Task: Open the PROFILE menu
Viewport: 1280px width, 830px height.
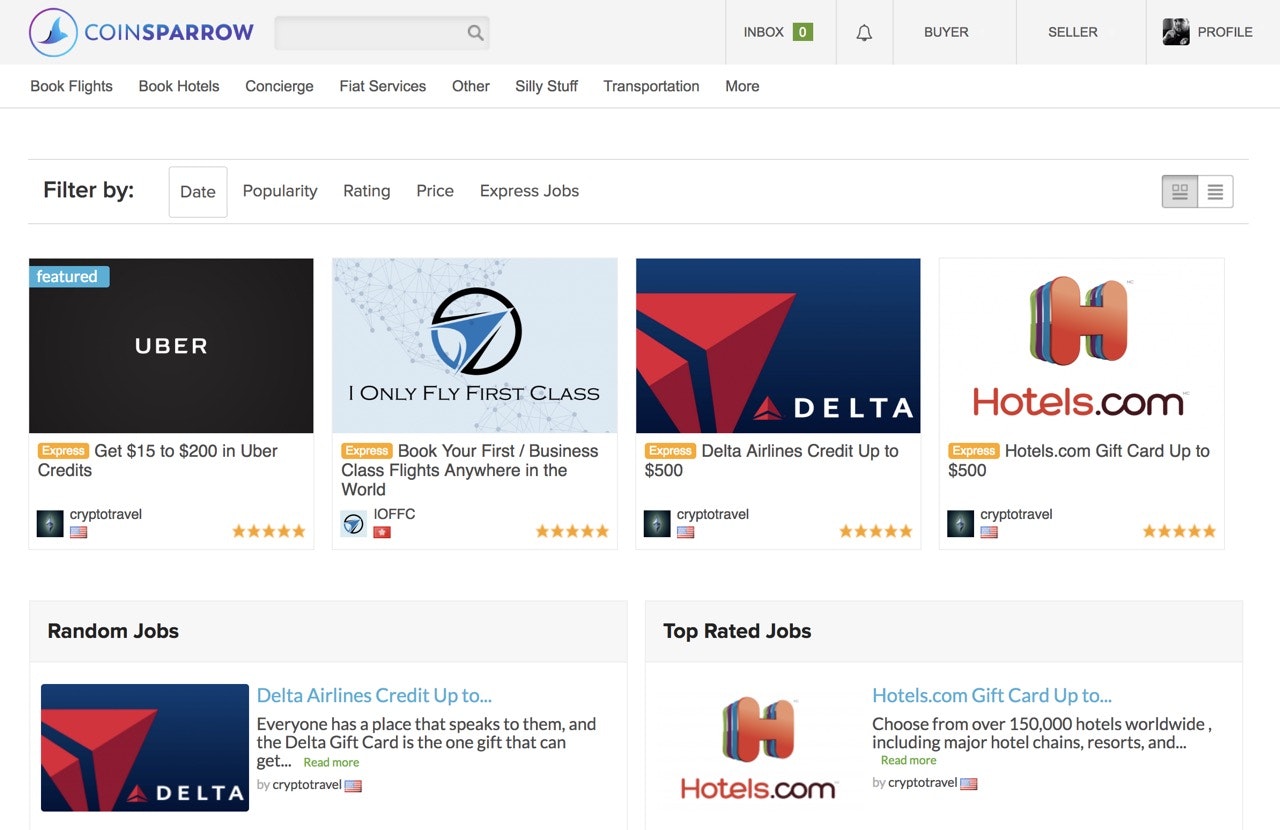Action: [x=1225, y=32]
